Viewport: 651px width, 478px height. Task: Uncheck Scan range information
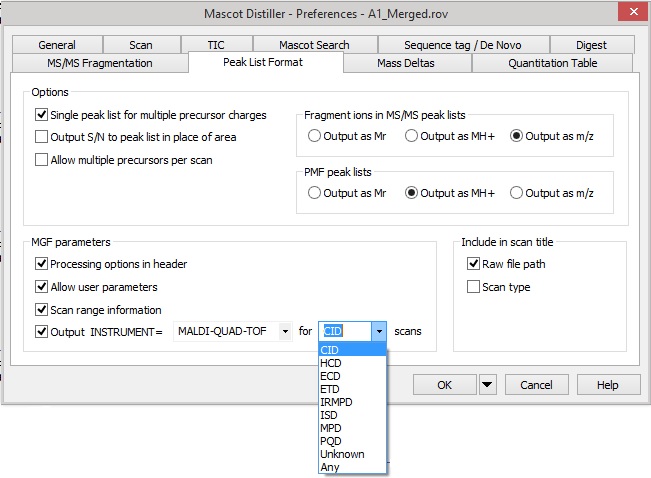(x=41, y=309)
